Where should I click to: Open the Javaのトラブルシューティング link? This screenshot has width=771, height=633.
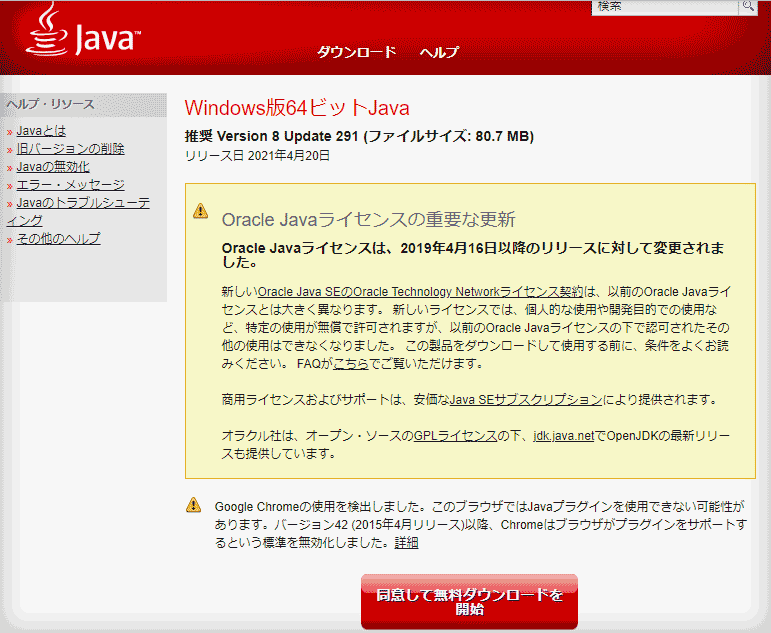83,203
